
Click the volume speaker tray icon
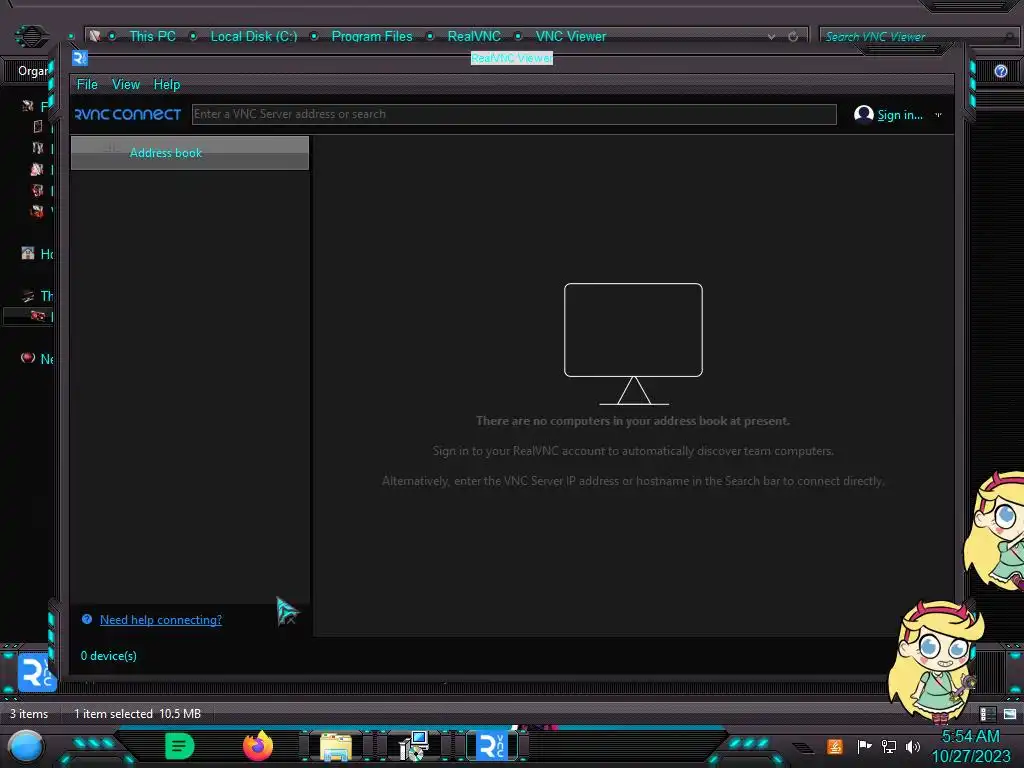tap(913, 746)
